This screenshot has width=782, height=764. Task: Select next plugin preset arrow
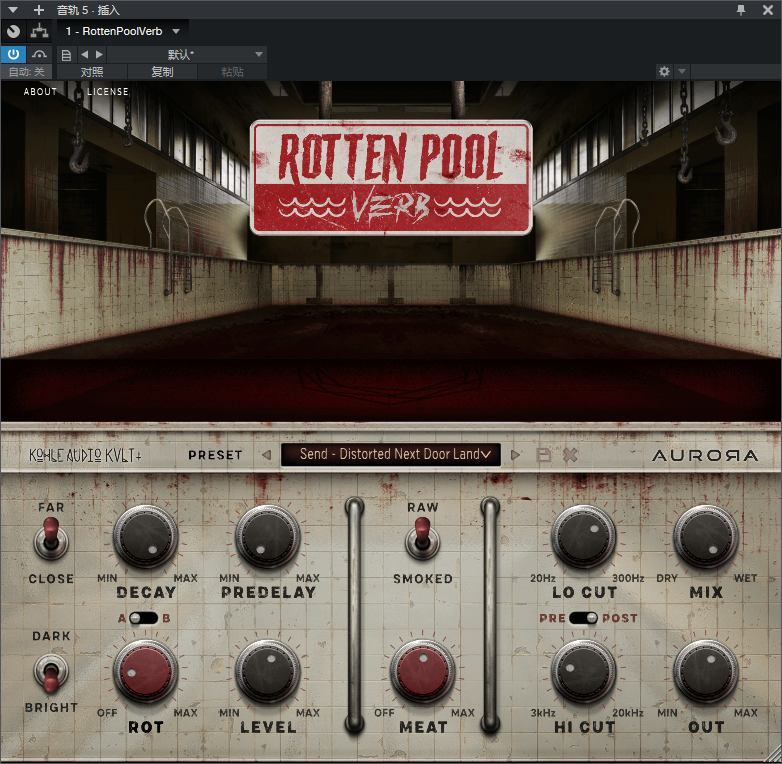(x=515, y=455)
